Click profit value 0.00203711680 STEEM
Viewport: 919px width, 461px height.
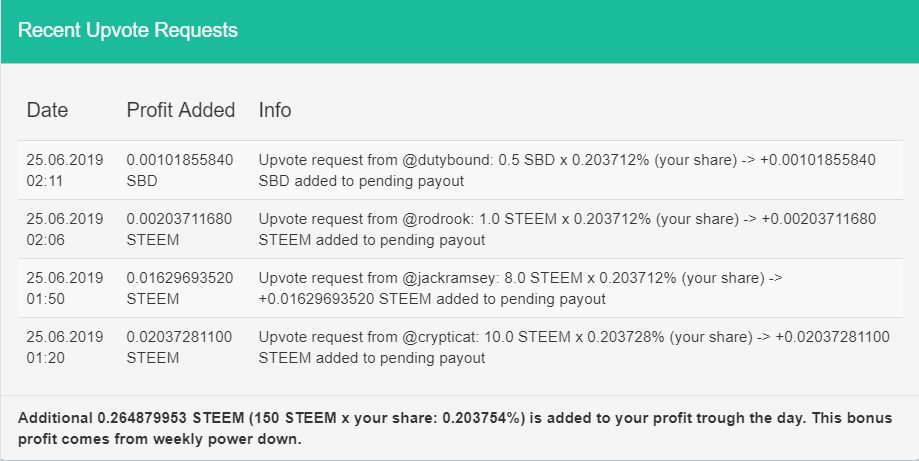179,230
